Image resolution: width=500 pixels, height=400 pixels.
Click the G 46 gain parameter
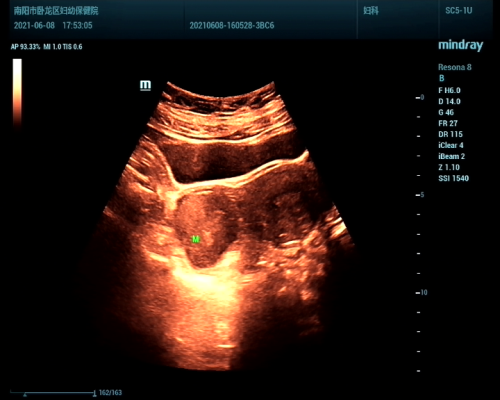tap(446, 112)
